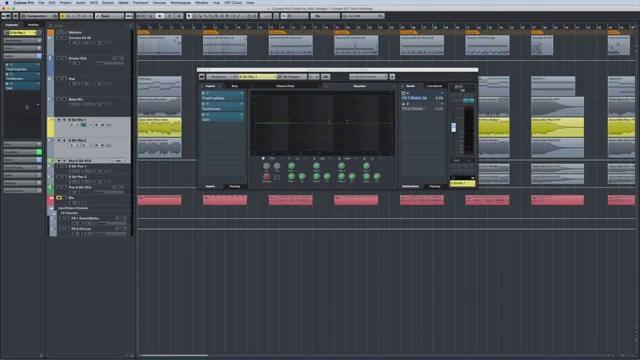
Task: Select the Rhy E Gtr VCA track
Action: point(80,161)
